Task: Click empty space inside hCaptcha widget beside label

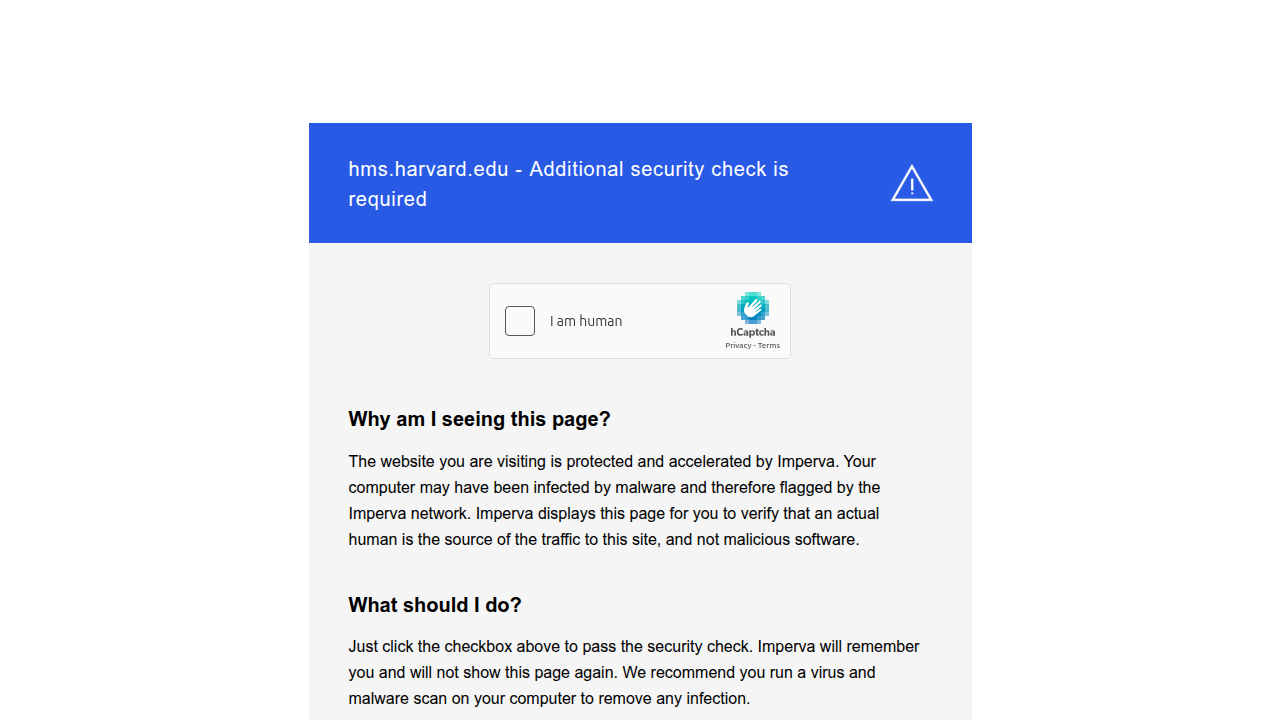Action: click(670, 321)
